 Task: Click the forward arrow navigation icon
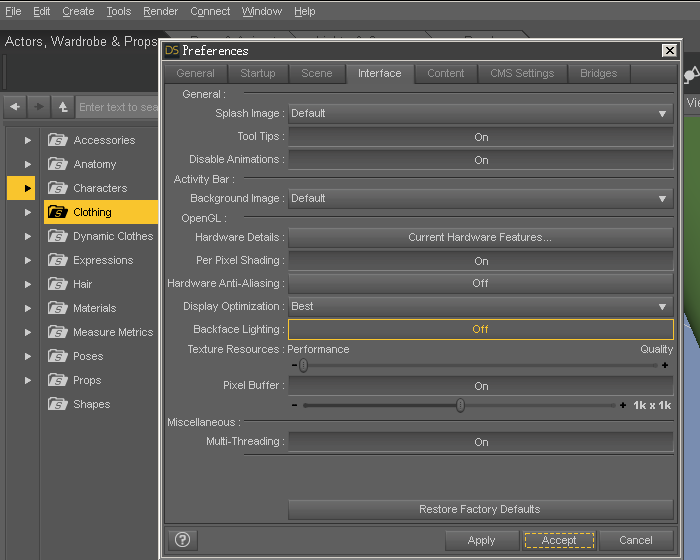39,107
